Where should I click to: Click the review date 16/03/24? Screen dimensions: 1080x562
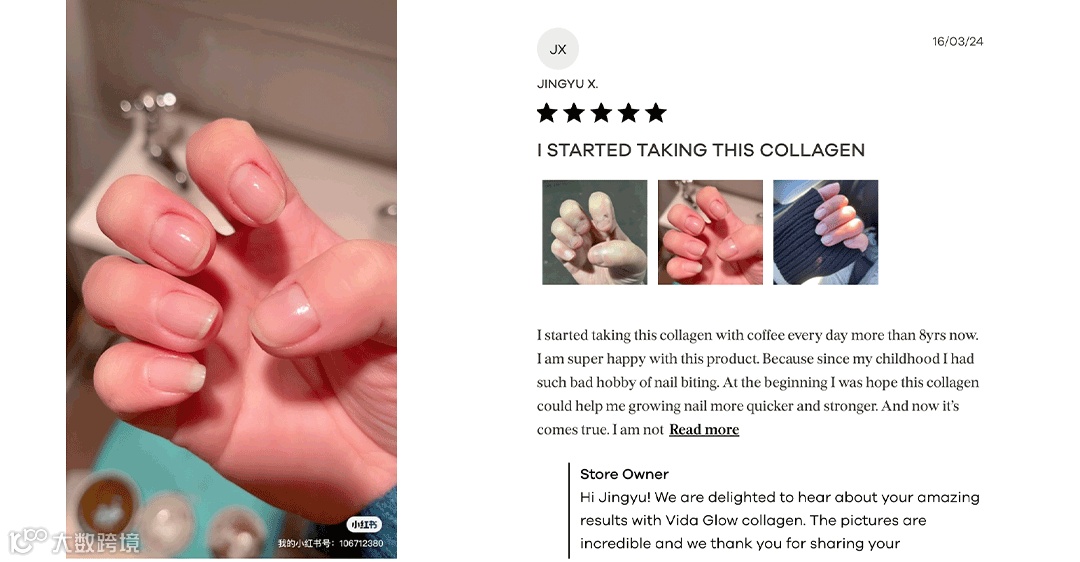click(x=957, y=41)
